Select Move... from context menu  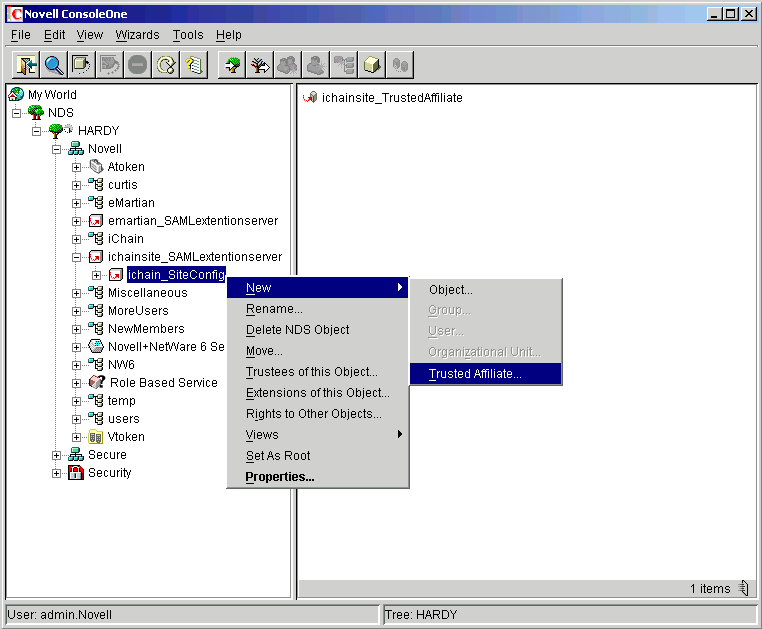(318, 350)
